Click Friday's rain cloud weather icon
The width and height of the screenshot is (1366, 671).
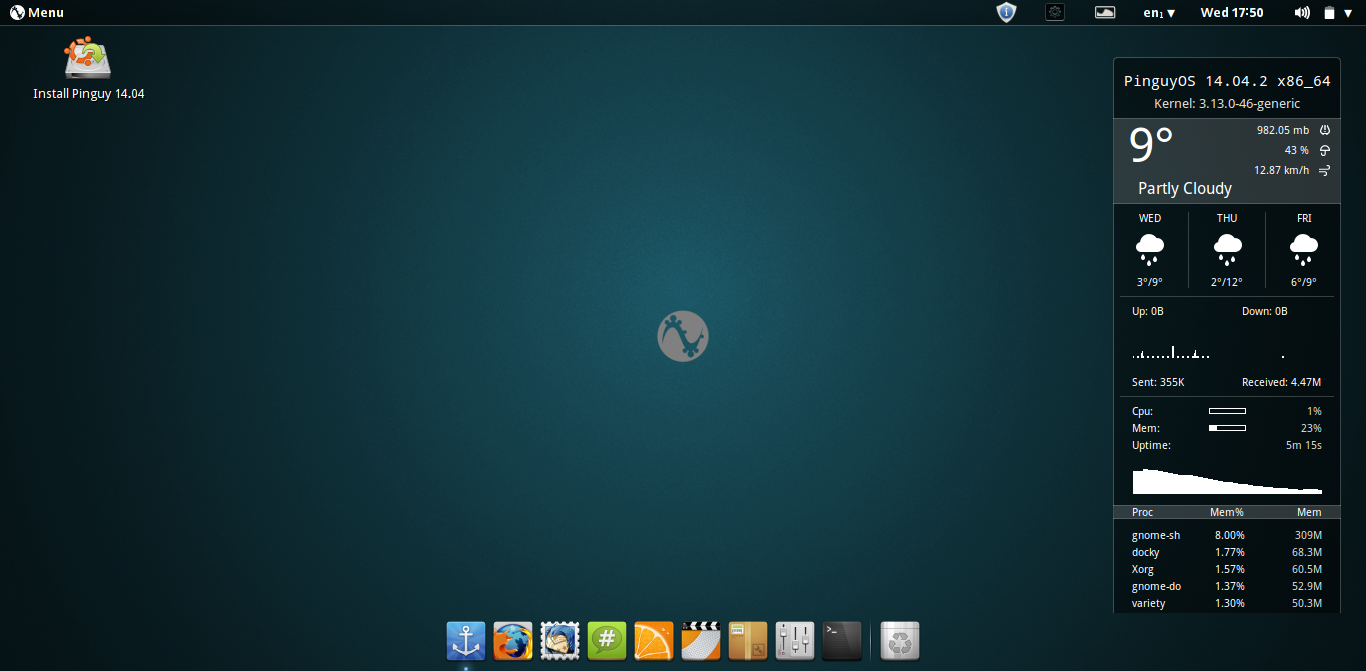pos(1304,248)
